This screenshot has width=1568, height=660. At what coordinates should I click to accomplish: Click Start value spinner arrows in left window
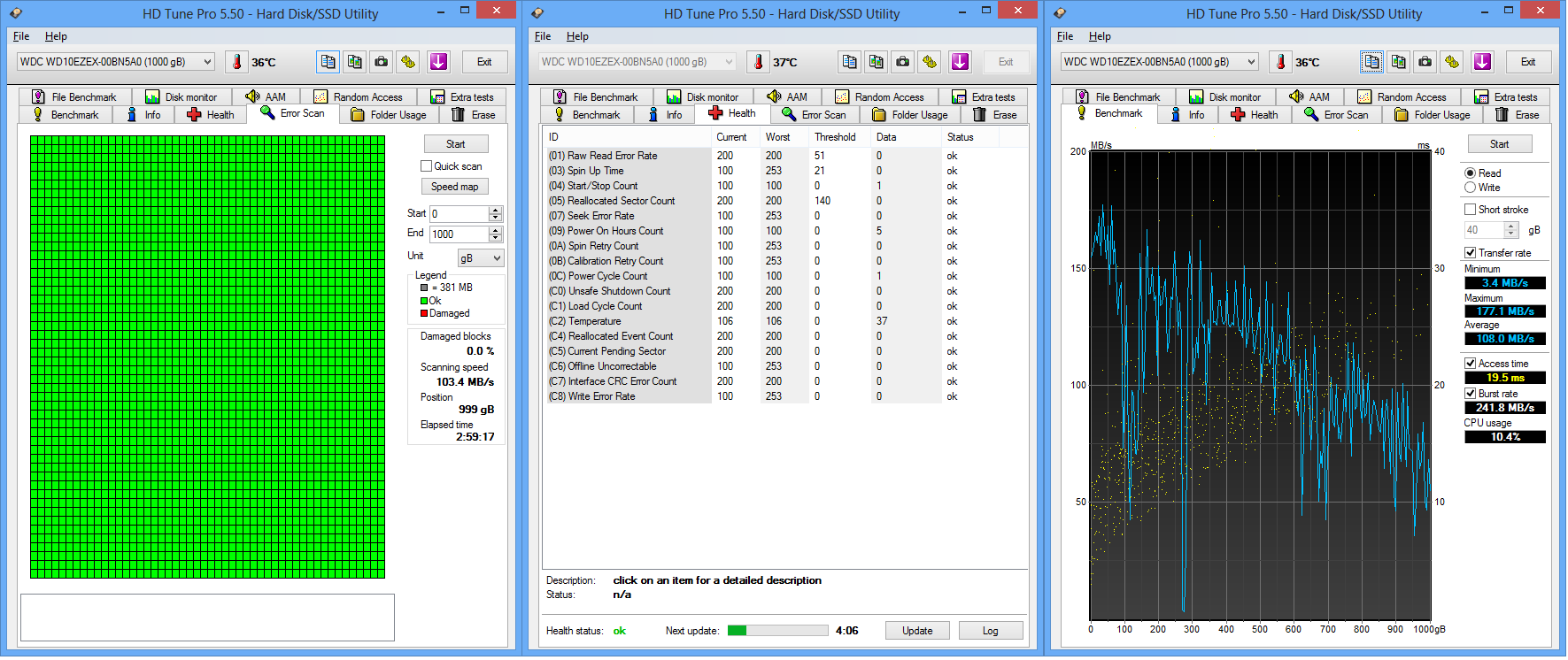[496, 214]
